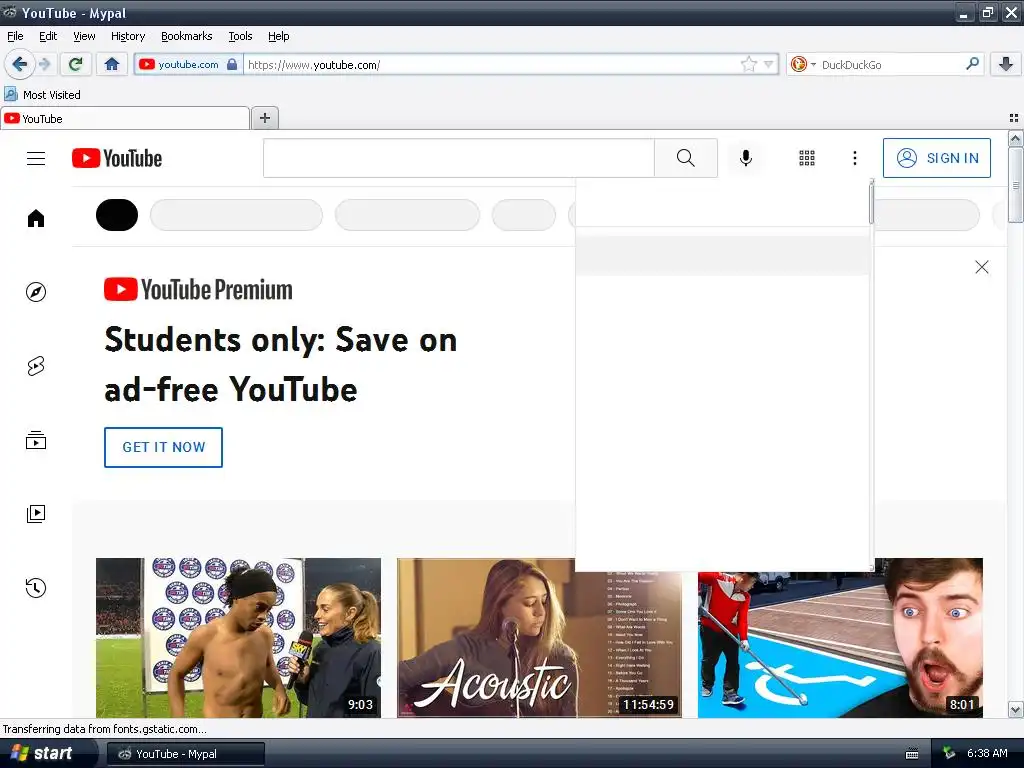Click the site identity padlock icon
The width and height of the screenshot is (1024, 768).
232,64
